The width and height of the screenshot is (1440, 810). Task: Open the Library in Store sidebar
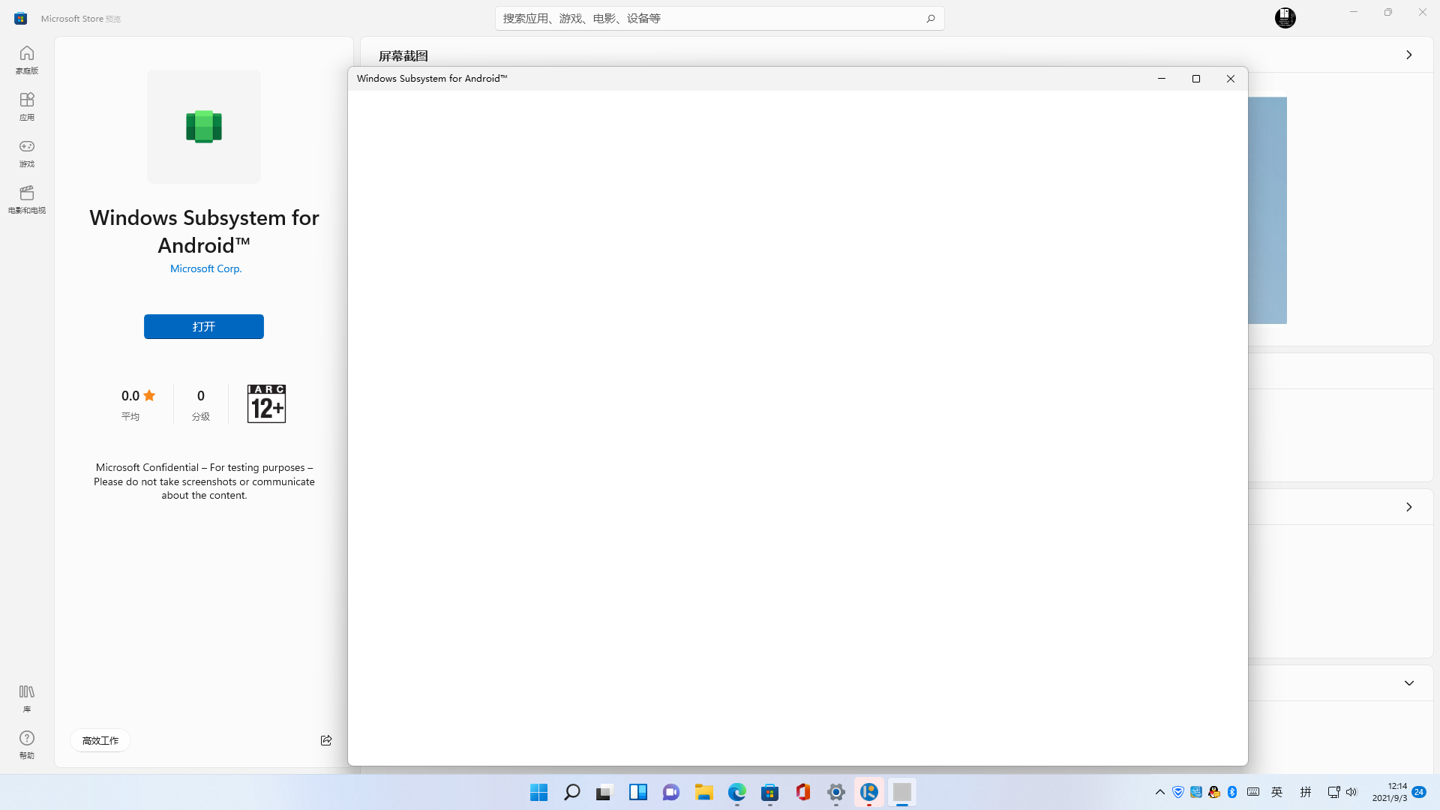[x=27, y=698]
